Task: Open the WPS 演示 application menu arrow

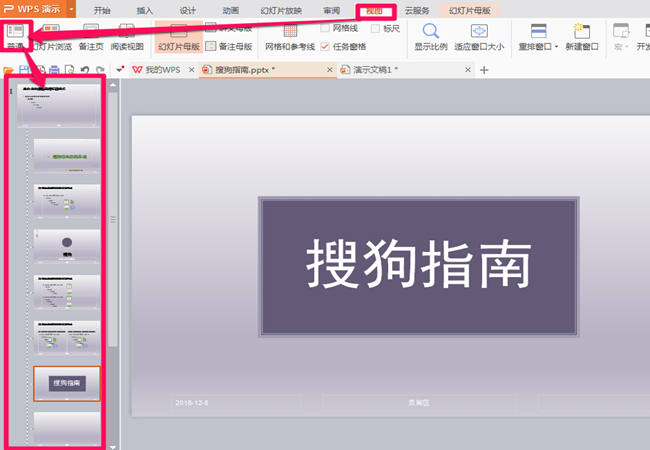Action: click(71, 9)
